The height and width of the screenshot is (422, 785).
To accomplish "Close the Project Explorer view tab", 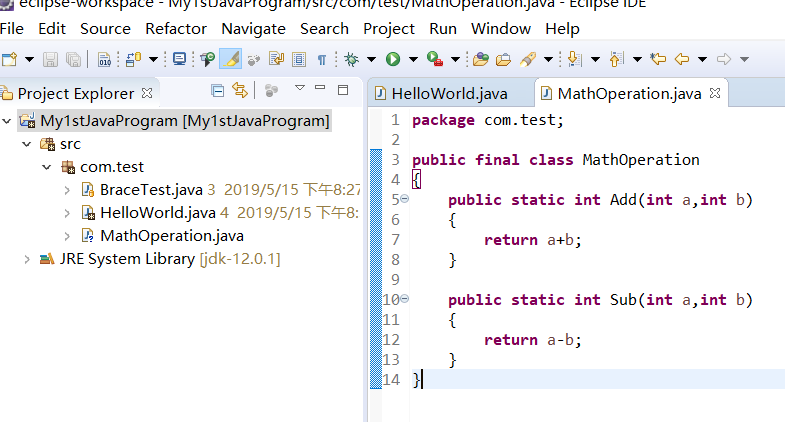I will pos(147,93).
